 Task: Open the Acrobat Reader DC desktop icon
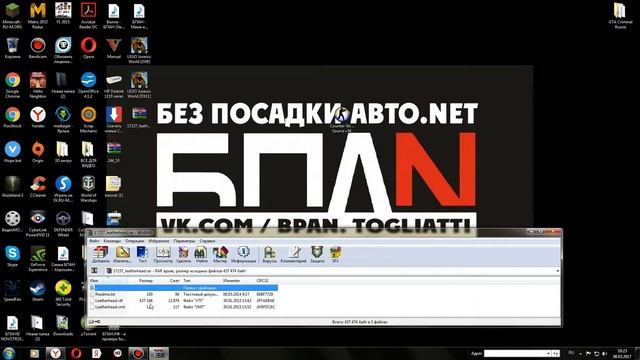[88, 16]
